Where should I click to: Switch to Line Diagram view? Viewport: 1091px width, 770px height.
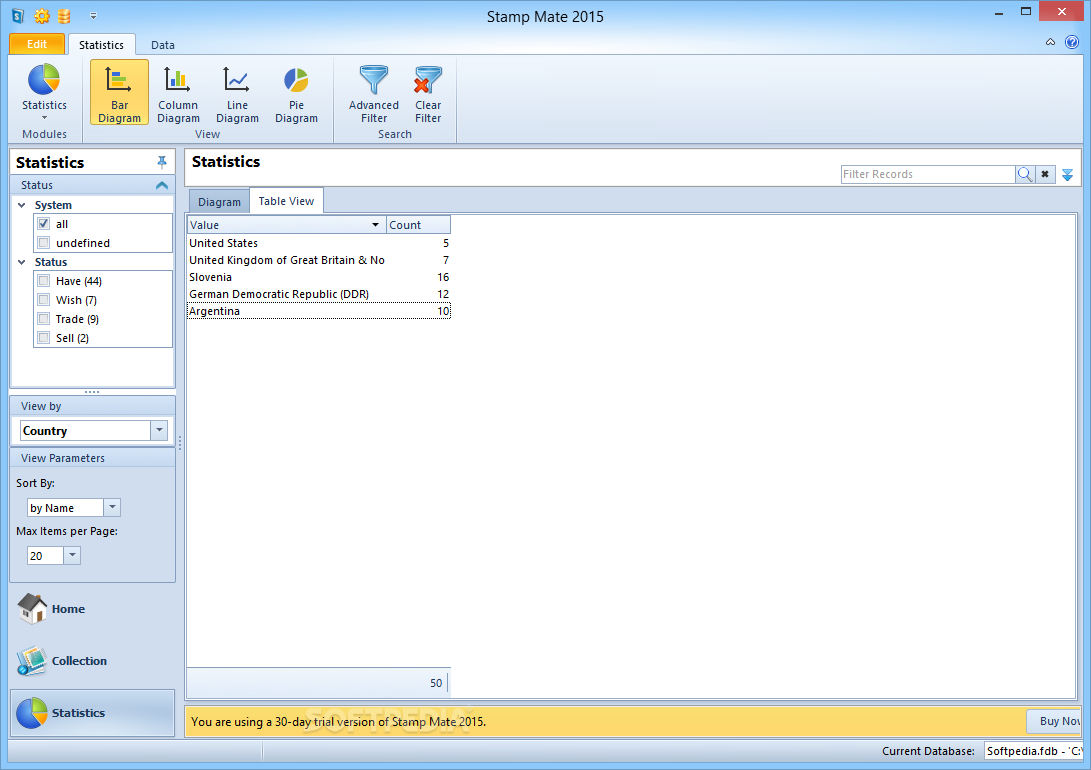click(x=237, y=92)
